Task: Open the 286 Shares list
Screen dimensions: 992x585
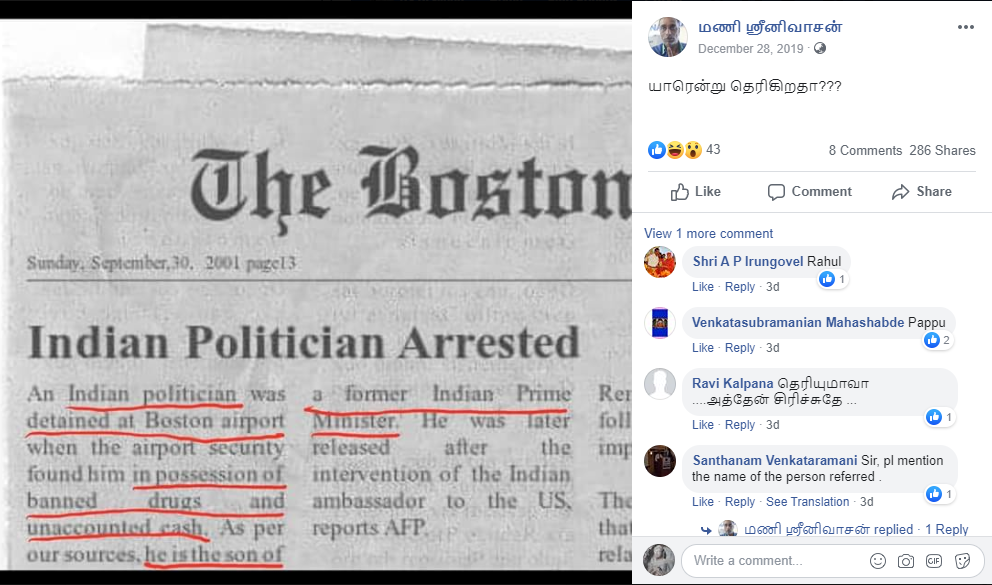Action: tap(942, 151)
